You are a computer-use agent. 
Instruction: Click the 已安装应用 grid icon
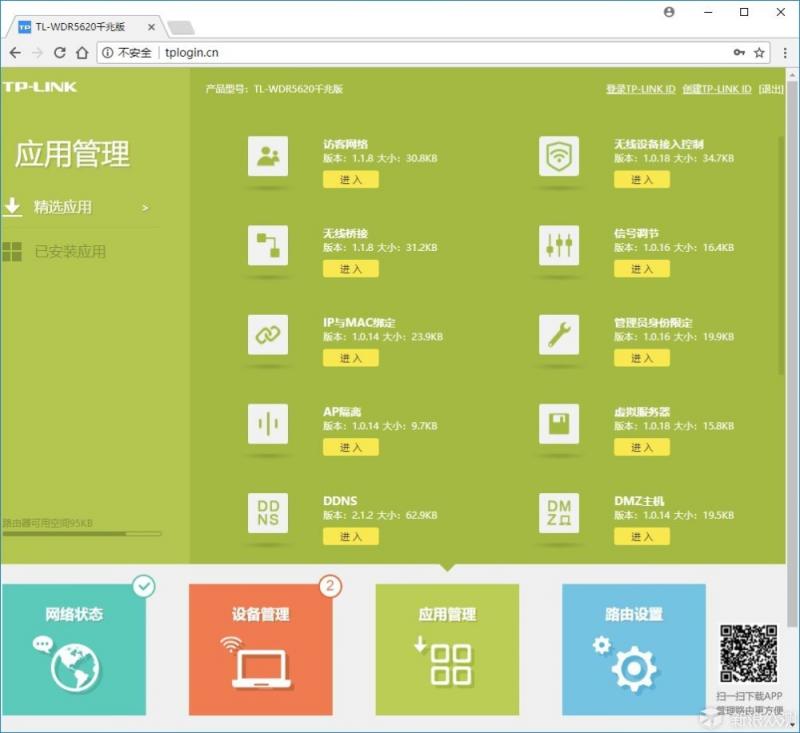pos(12,251)
